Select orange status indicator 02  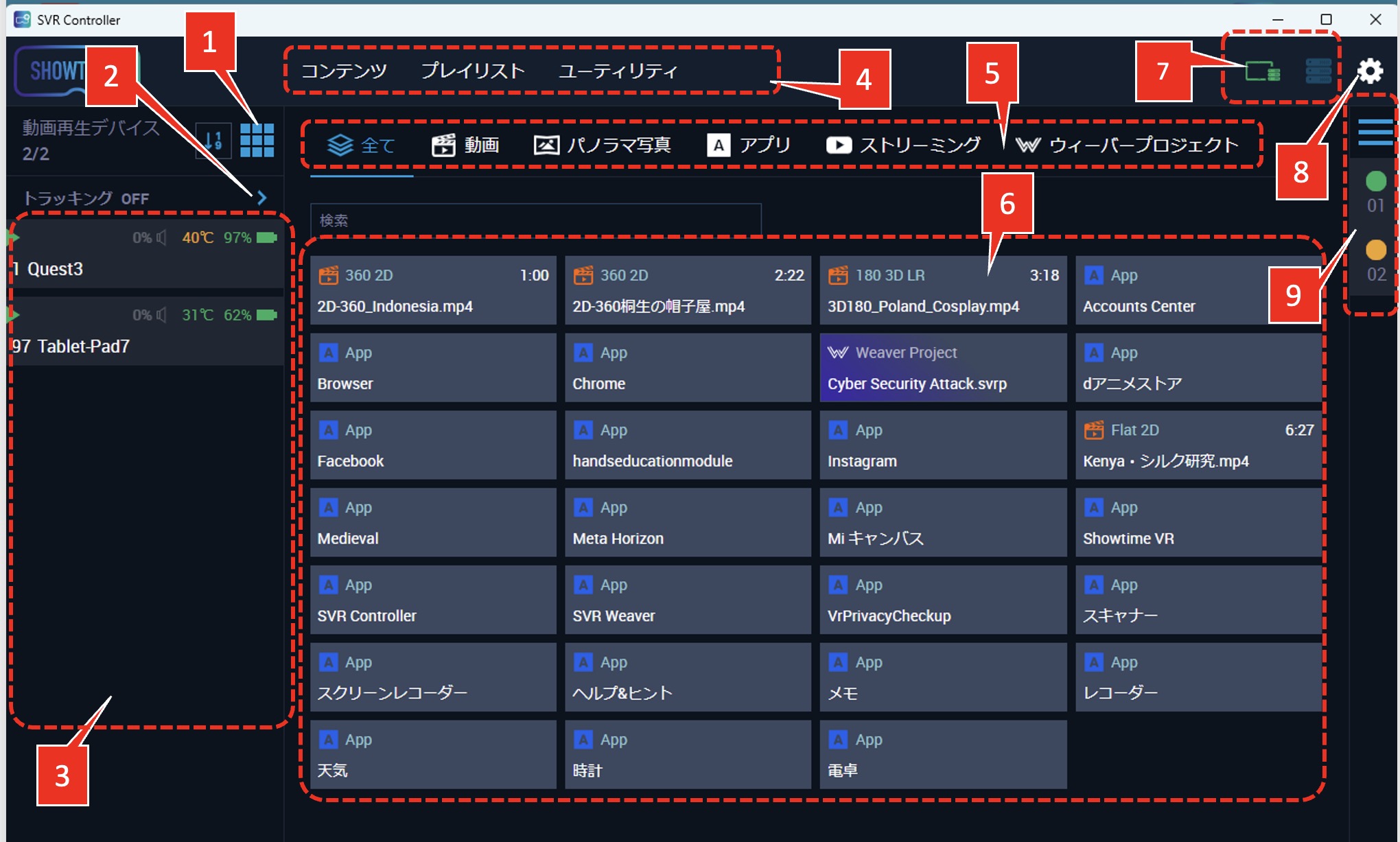click(1376, 250)
